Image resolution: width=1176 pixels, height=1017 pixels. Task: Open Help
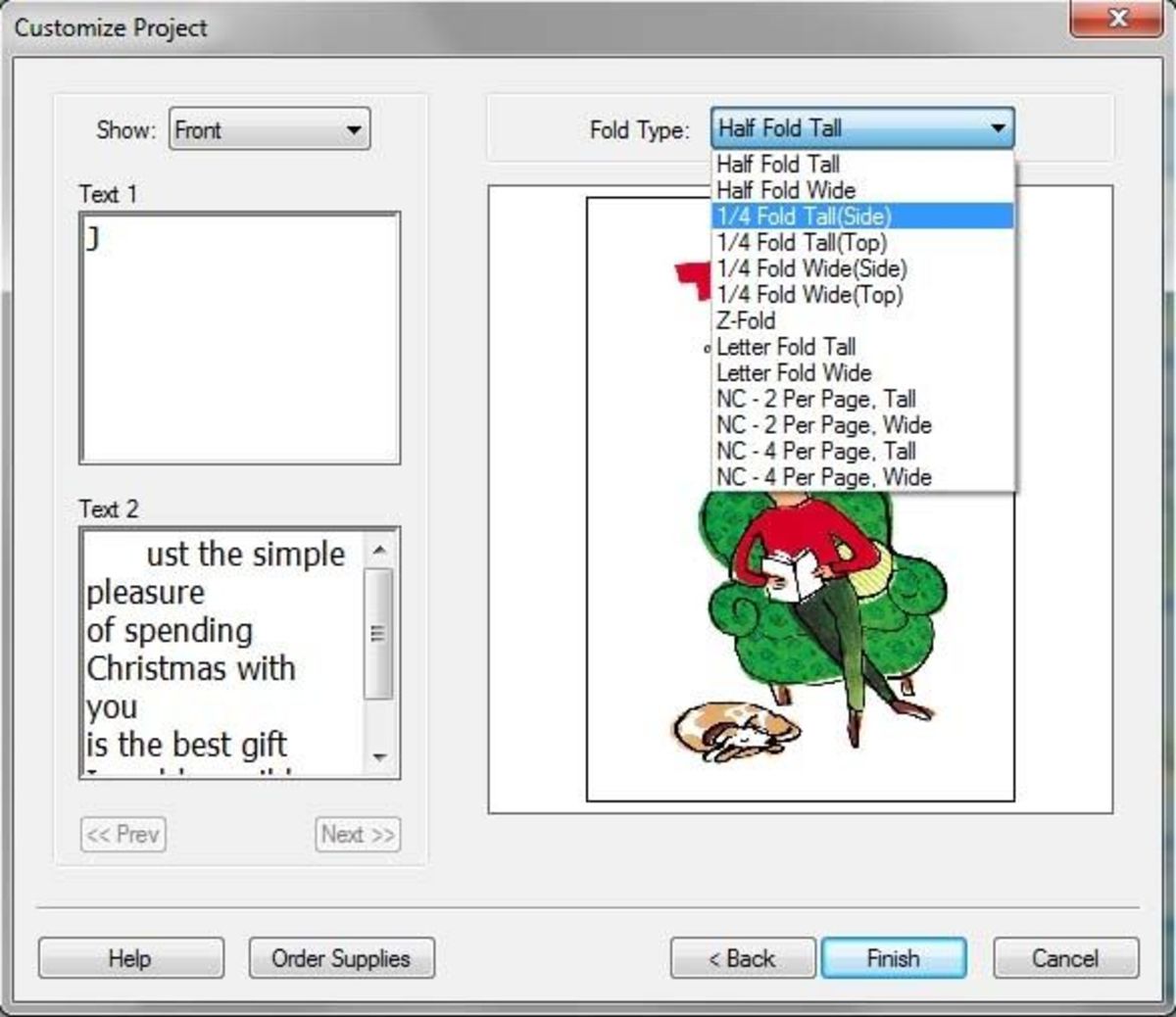(x=130, y=958)
